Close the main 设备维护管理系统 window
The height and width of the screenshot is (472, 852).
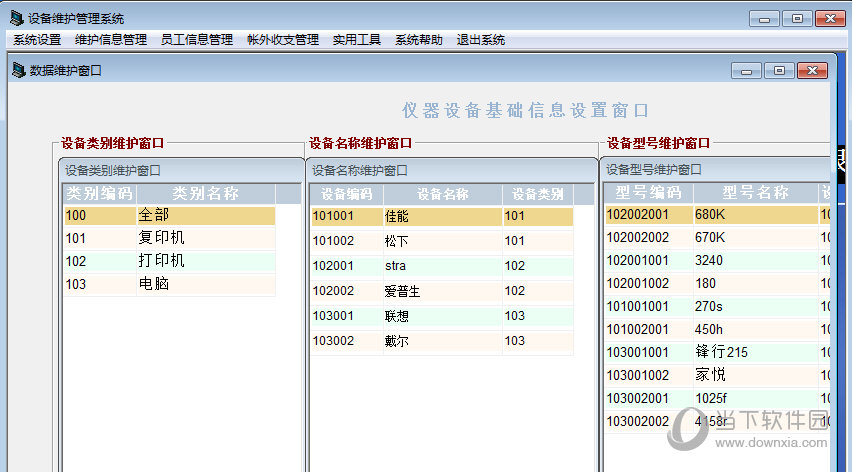[x=830, y=18]
